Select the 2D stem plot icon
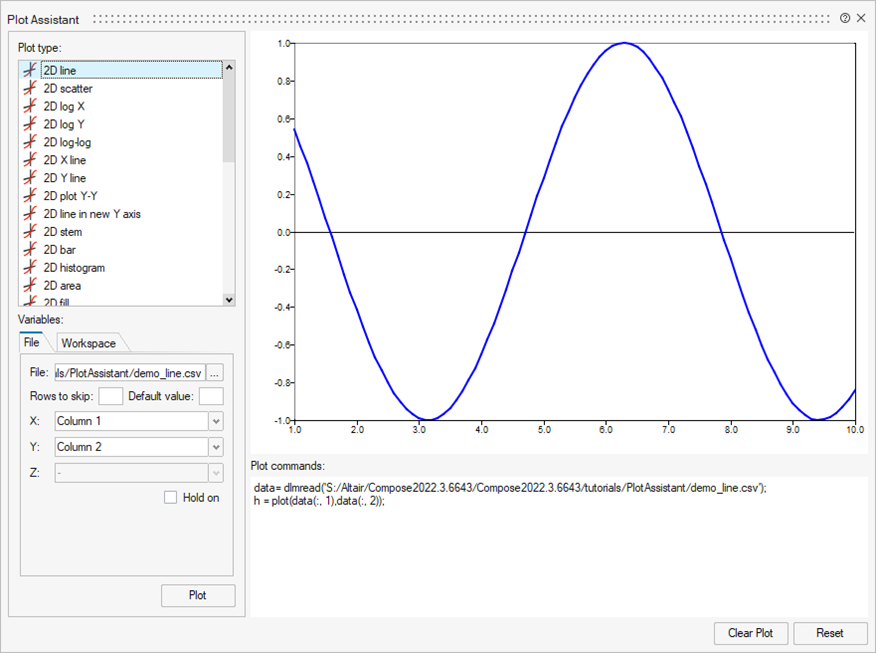 tap(30, 231)
